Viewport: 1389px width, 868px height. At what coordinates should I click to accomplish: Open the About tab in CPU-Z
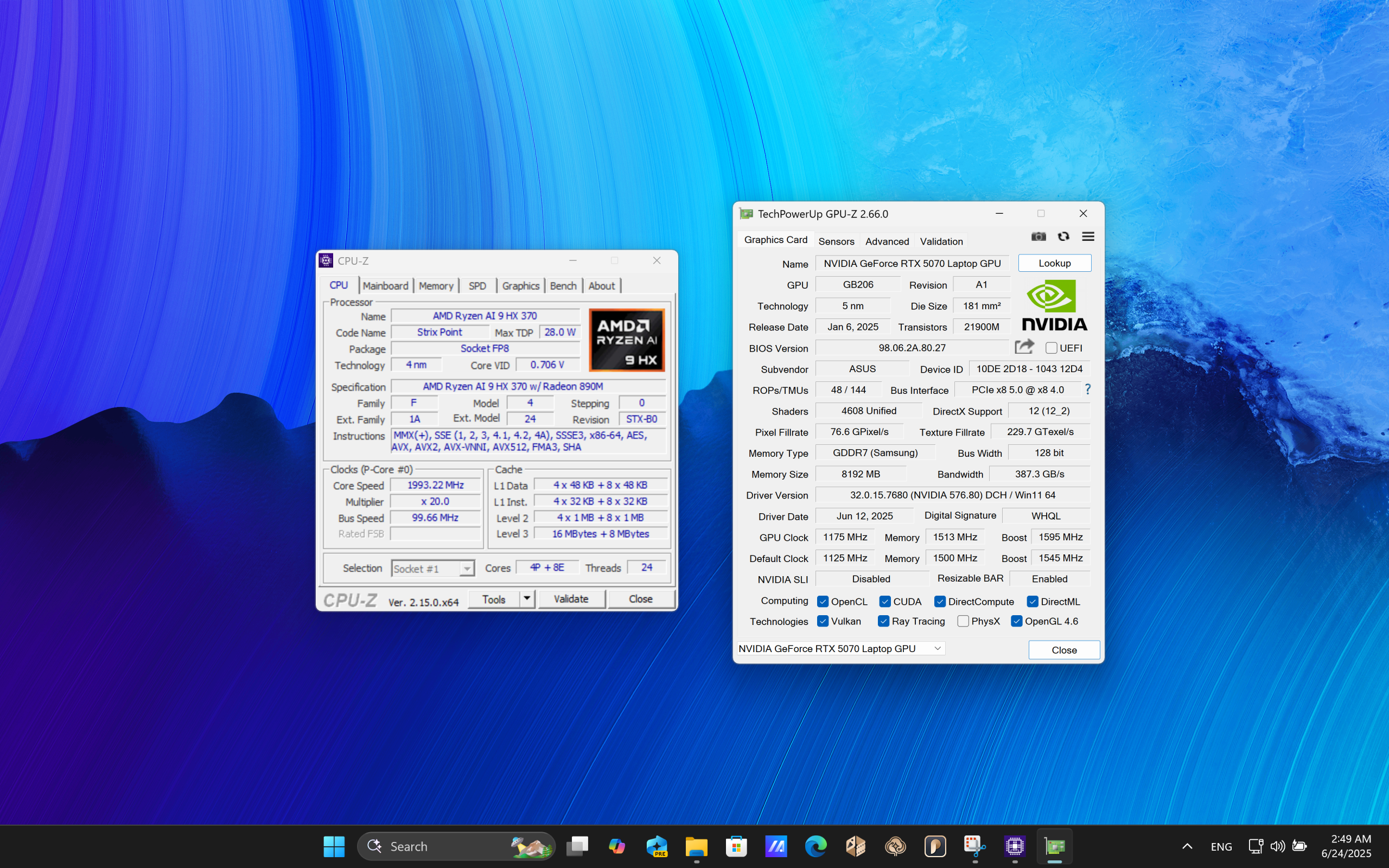point(601,286)
